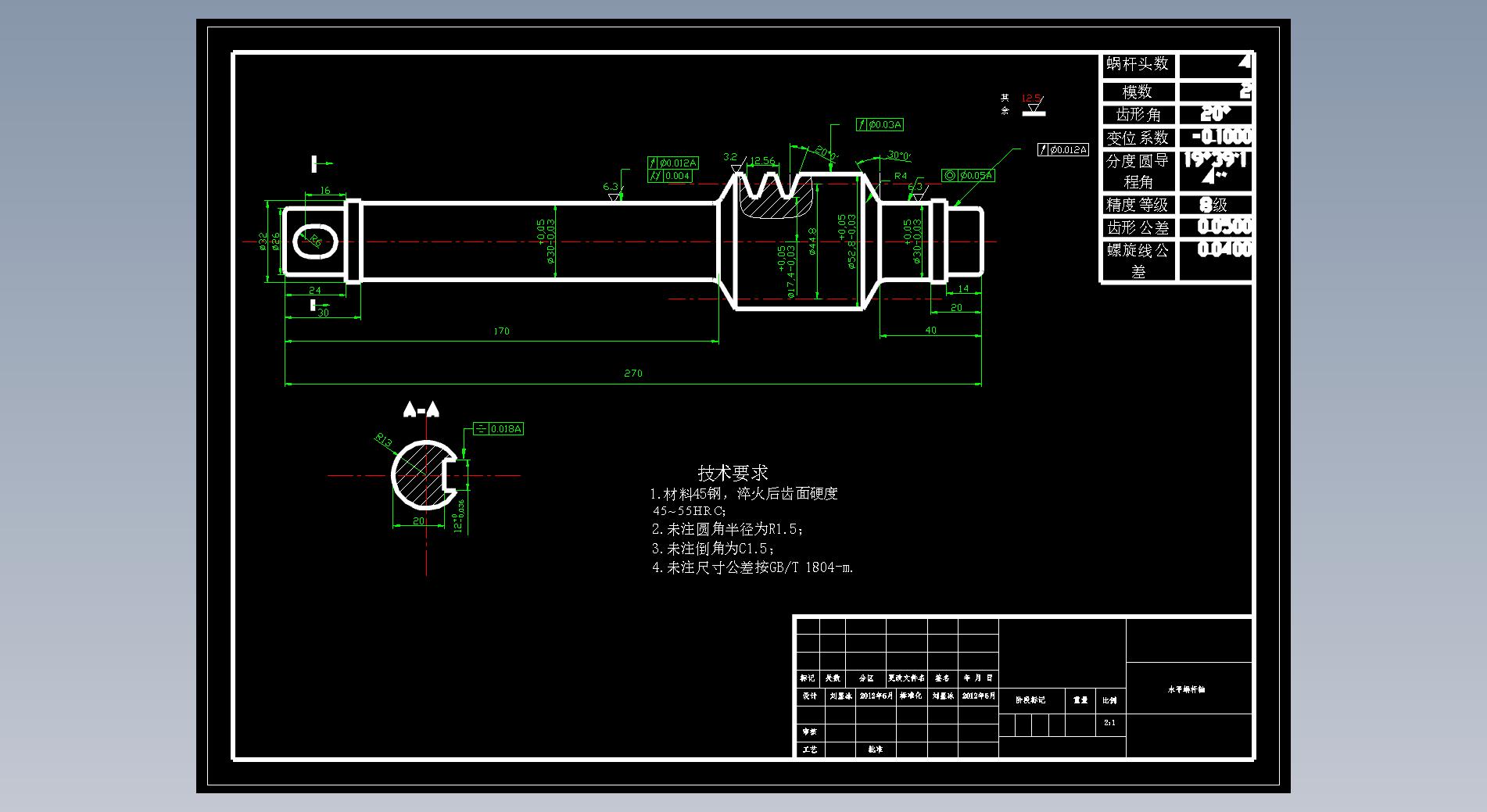Screen dimensions: 1487x812
Task: Click the 变位系数 row label
Action: (x=1138, y=138)
